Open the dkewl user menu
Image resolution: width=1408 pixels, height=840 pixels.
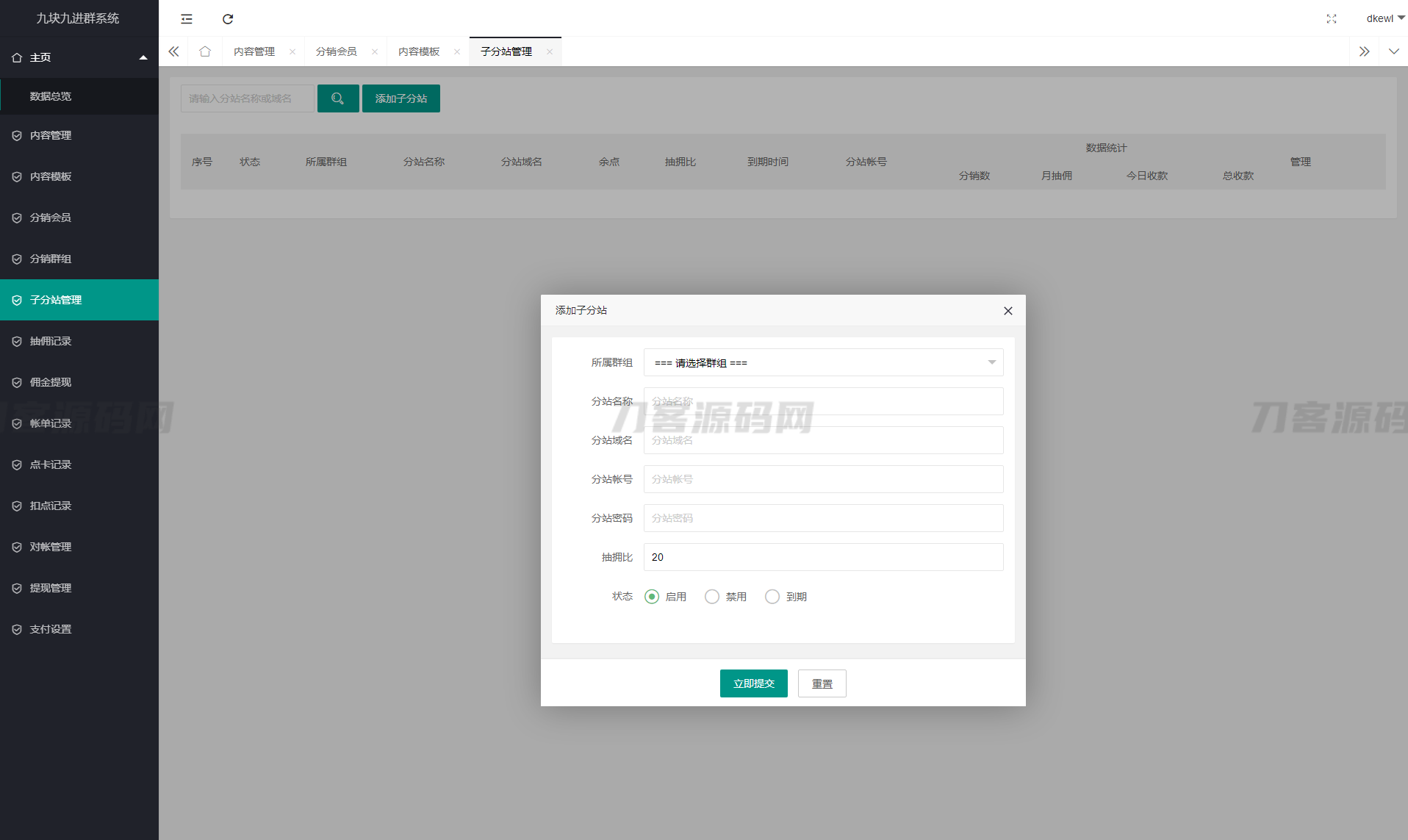[1385, 18]
